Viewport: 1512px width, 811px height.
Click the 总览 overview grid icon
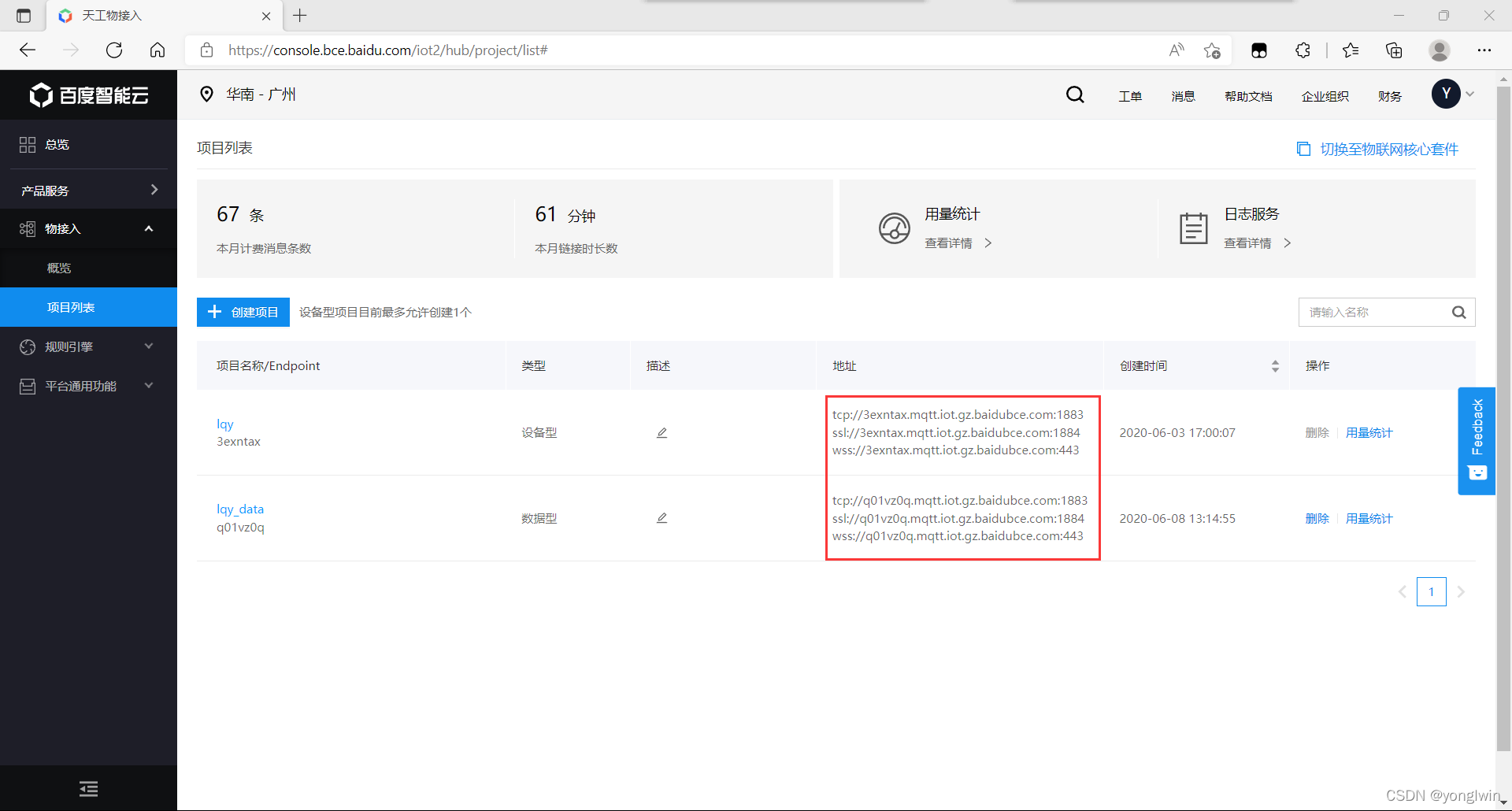tap(28, 145)
